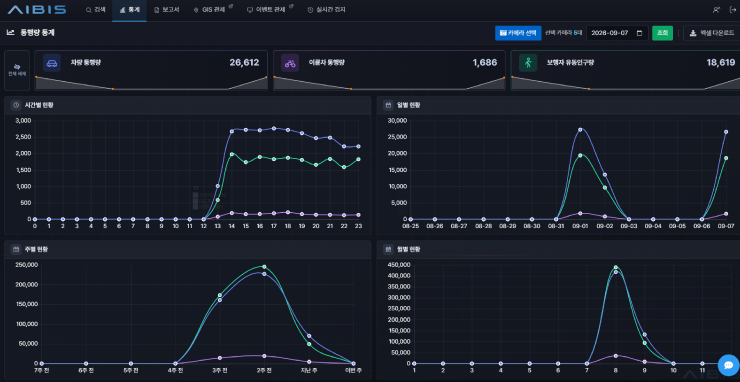Click the 3,000 axis label in hourly chart
Image resolution: width=740 pixels, height=382 pixels.
[23, 121]
